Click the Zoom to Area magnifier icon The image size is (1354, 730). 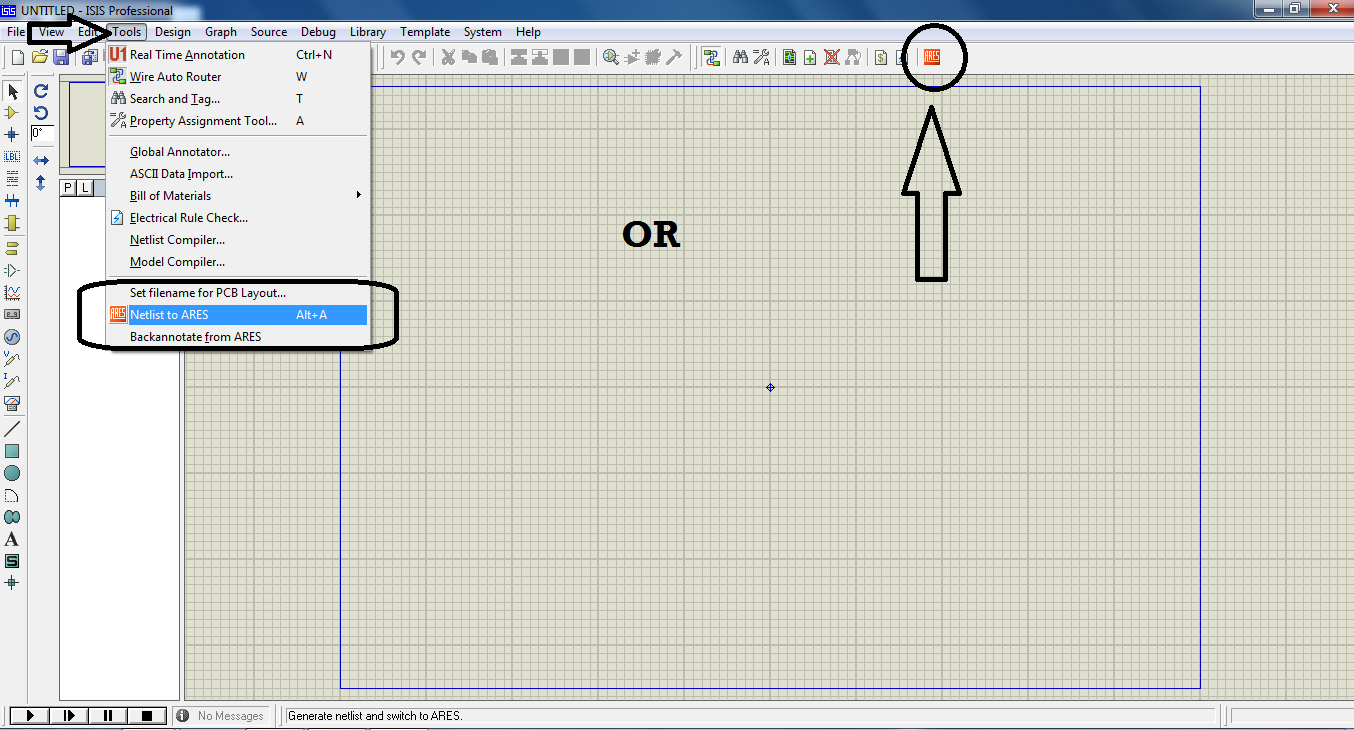611,57
